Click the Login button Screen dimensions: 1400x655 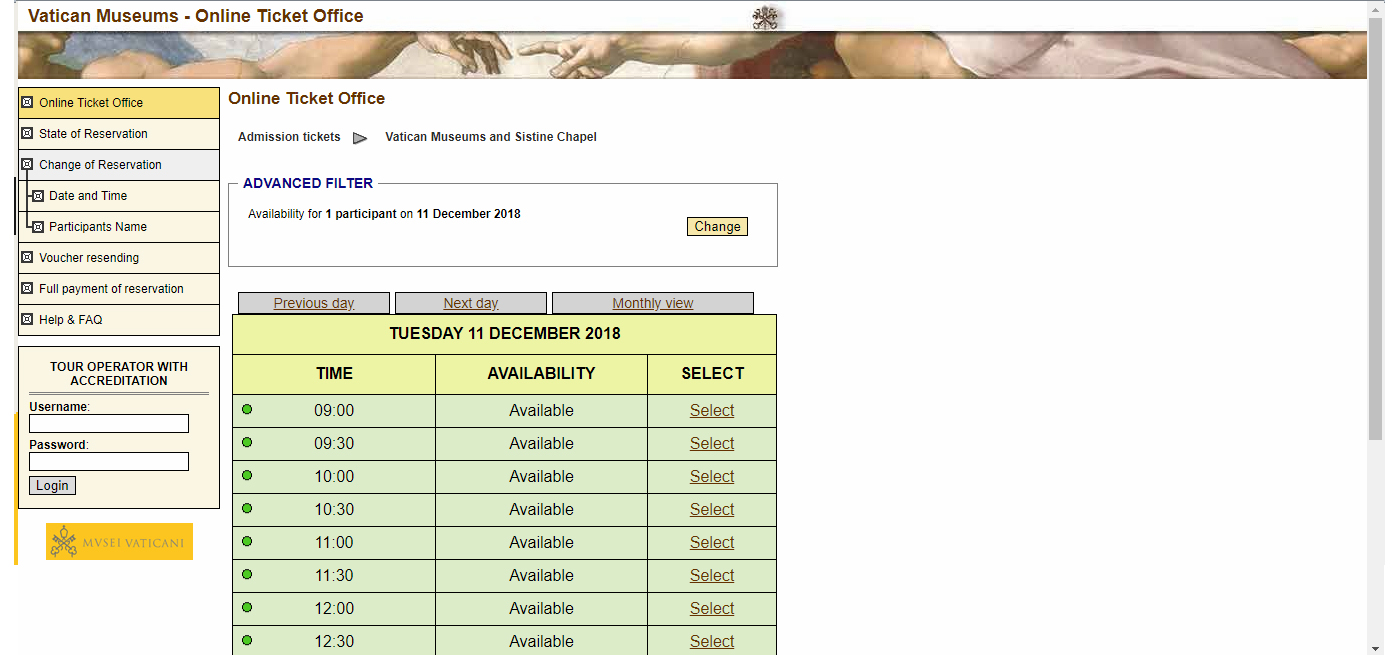pos(52,486)
